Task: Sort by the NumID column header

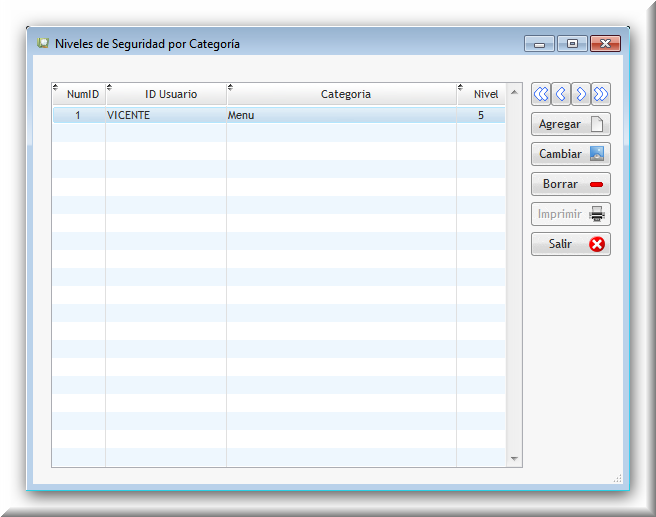Action: 79,94
